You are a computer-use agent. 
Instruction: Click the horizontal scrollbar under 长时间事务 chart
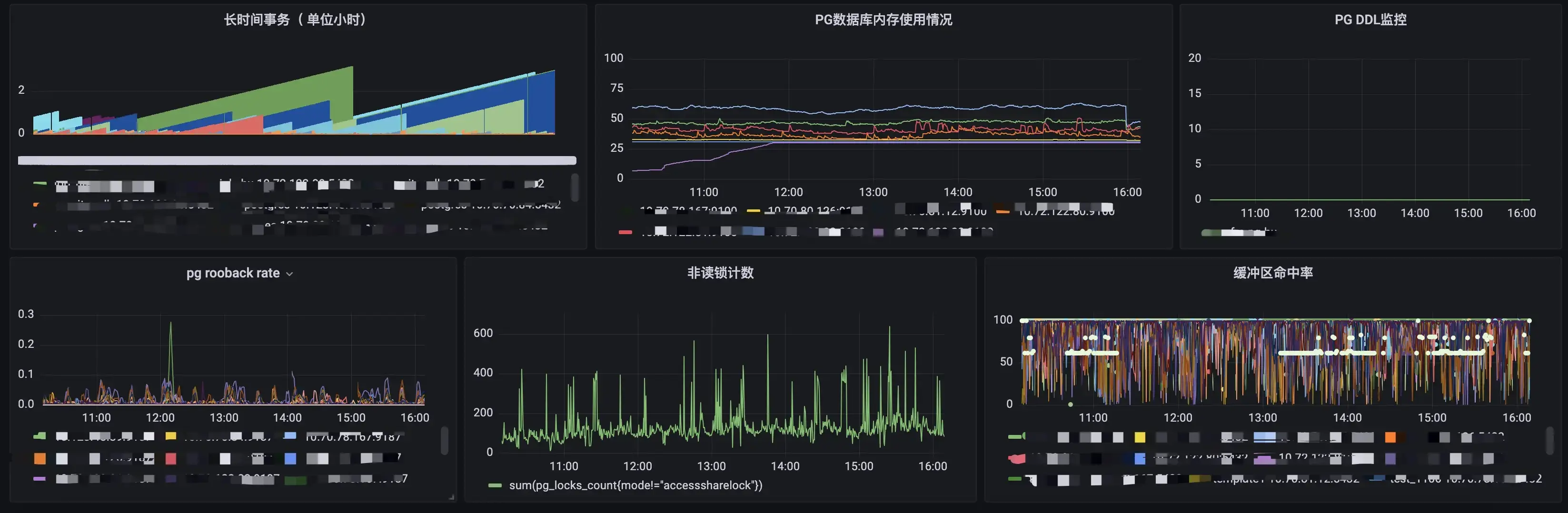tap(297, 161)
